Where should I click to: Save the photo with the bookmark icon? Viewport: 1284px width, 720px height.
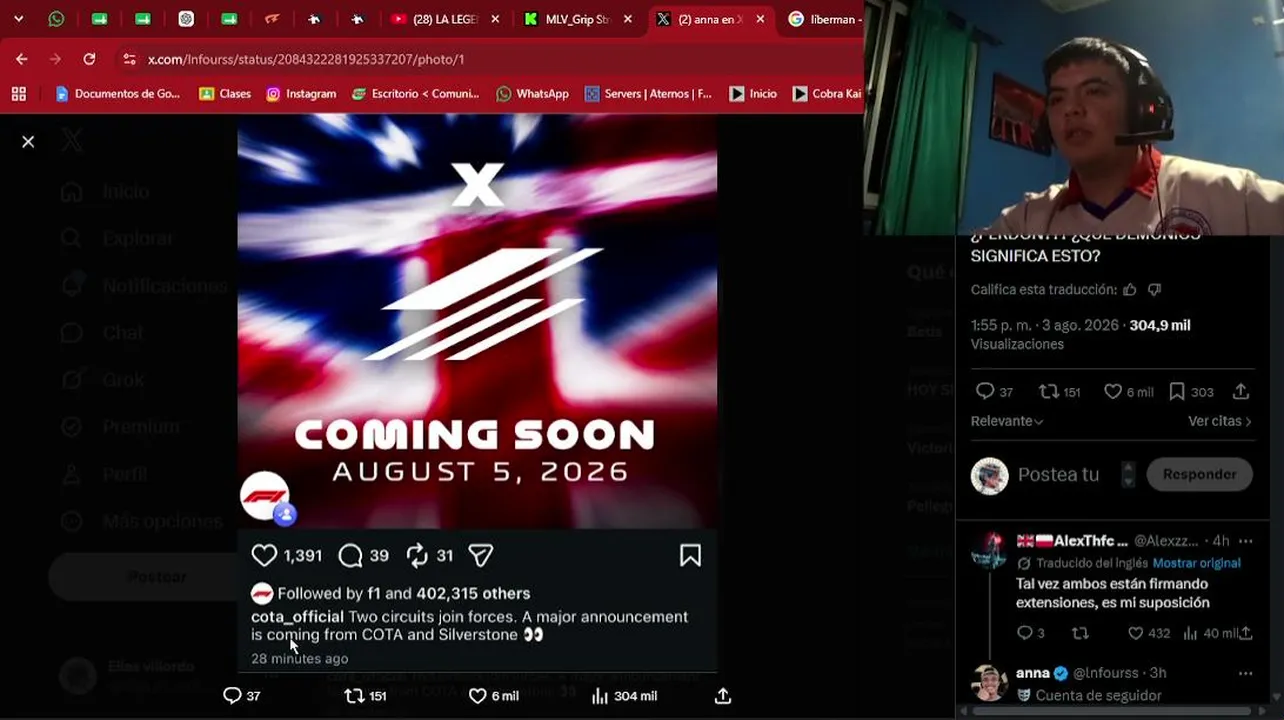(x=690, y=555)
